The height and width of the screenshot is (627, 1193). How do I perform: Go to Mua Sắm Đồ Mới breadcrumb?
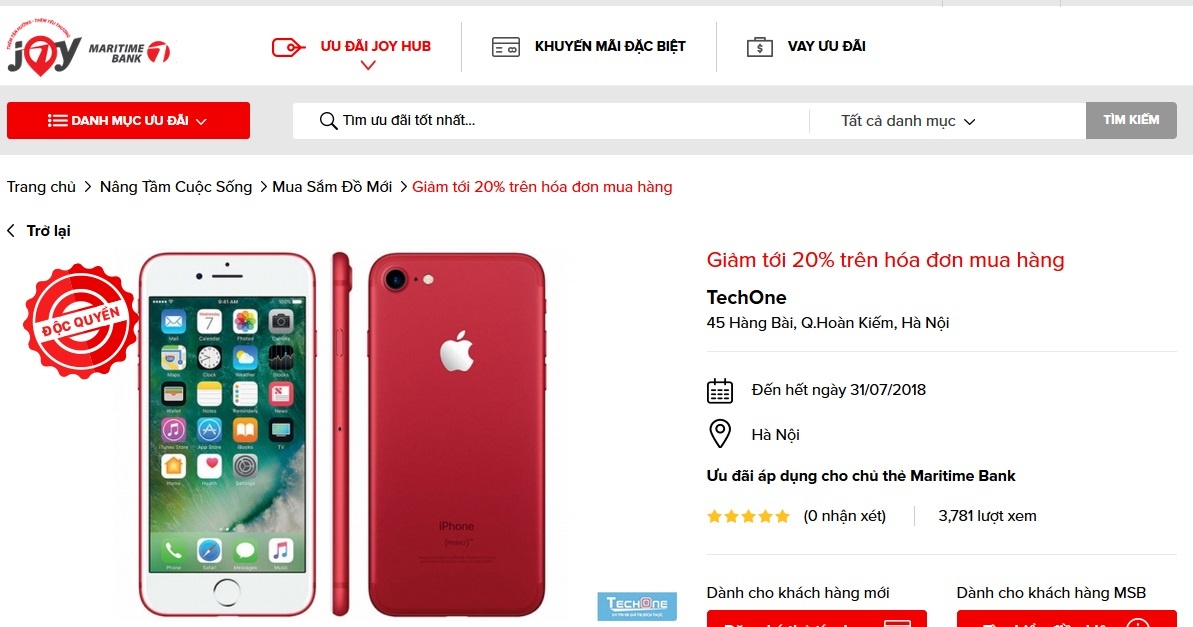(x=332, y=187)
